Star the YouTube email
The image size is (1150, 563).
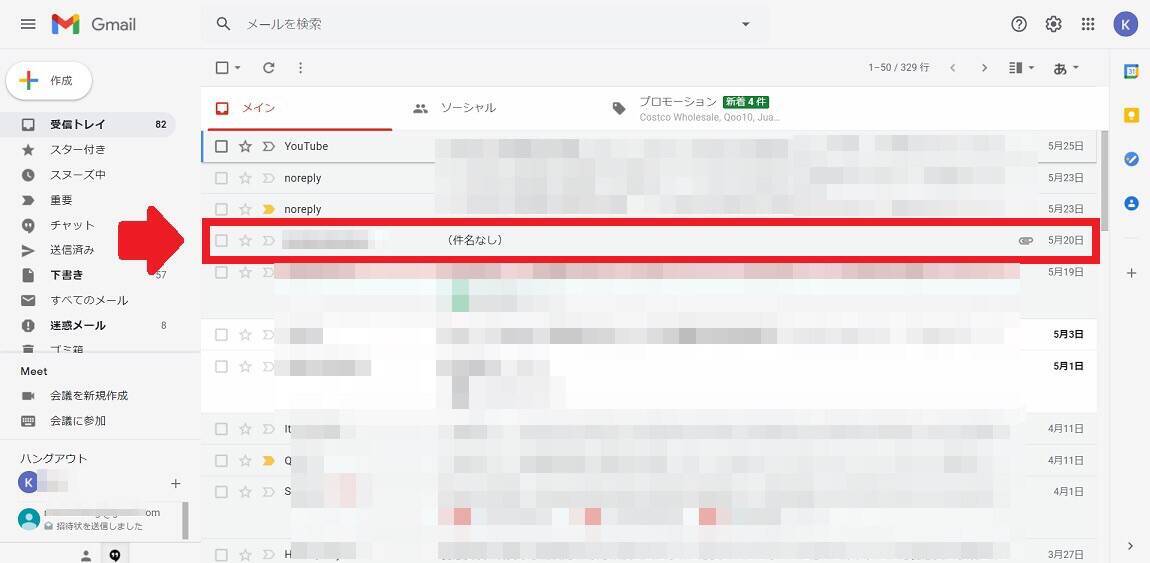(x=245, y=146)
